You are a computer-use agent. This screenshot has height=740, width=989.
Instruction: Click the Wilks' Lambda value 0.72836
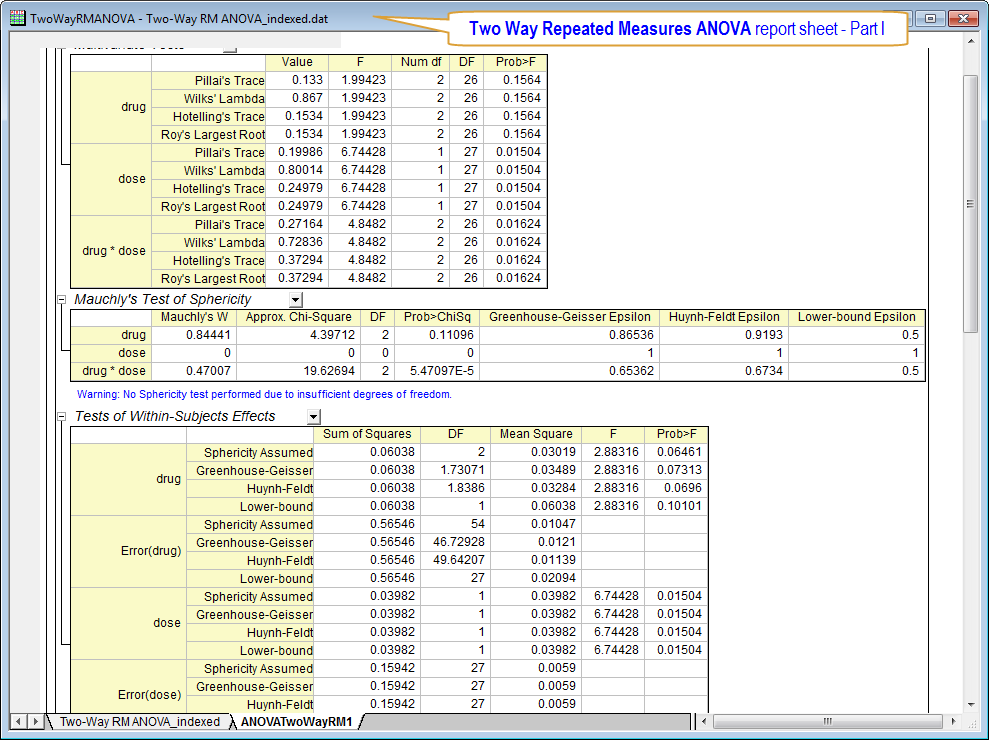(300, 242)
